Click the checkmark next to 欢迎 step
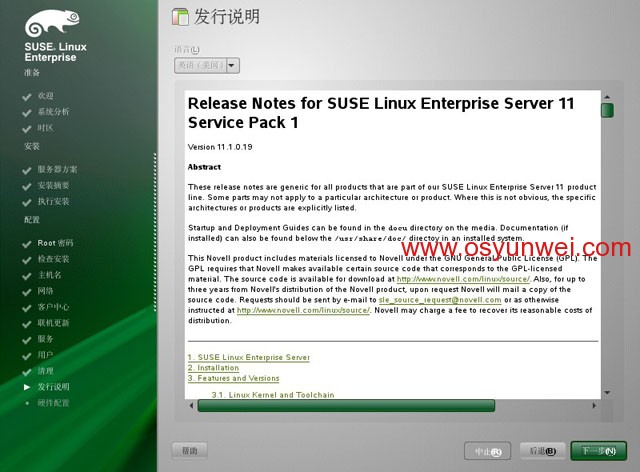 (x=27, y=97)
